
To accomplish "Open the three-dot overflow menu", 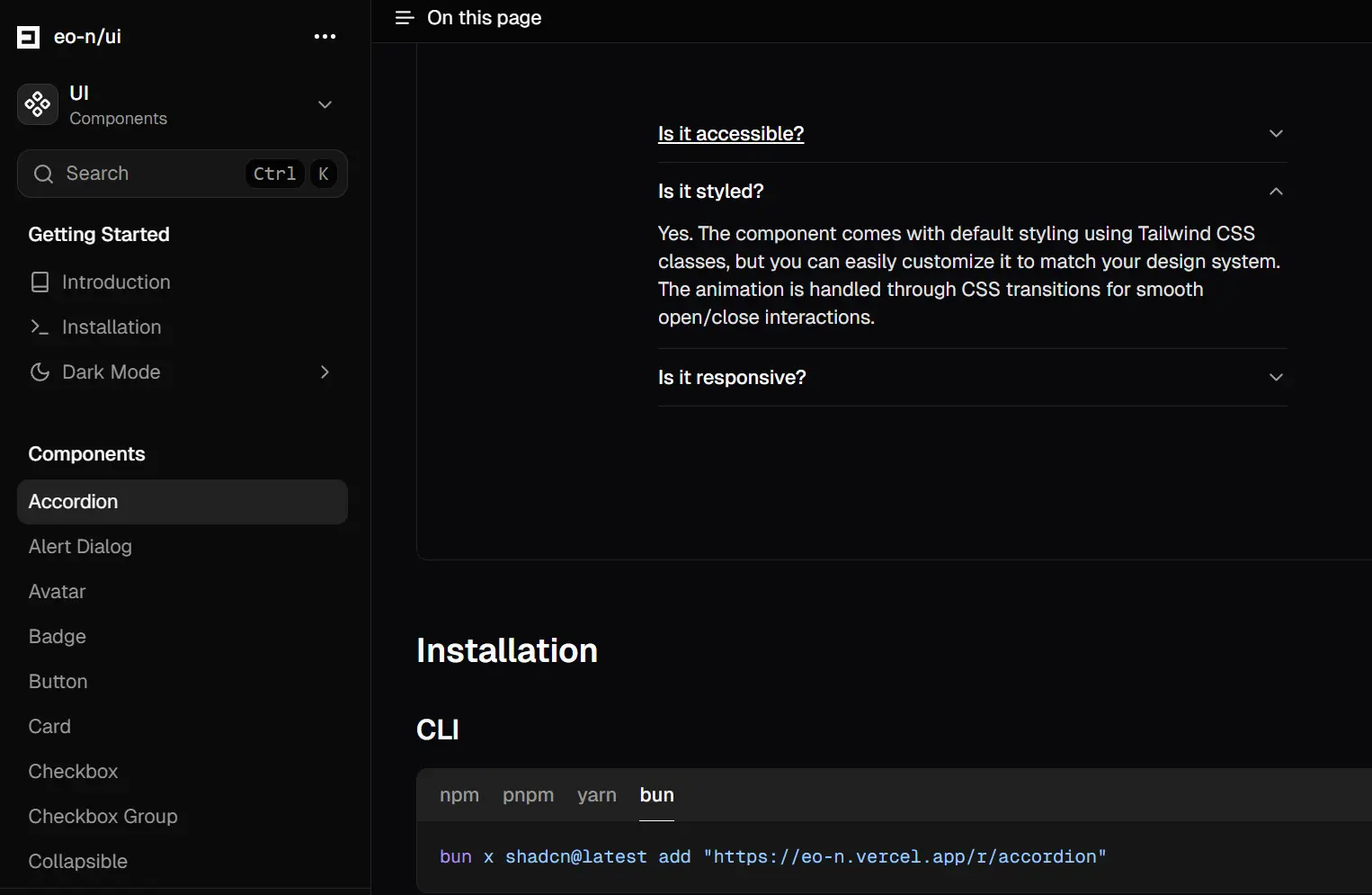I will coord(325,36).
